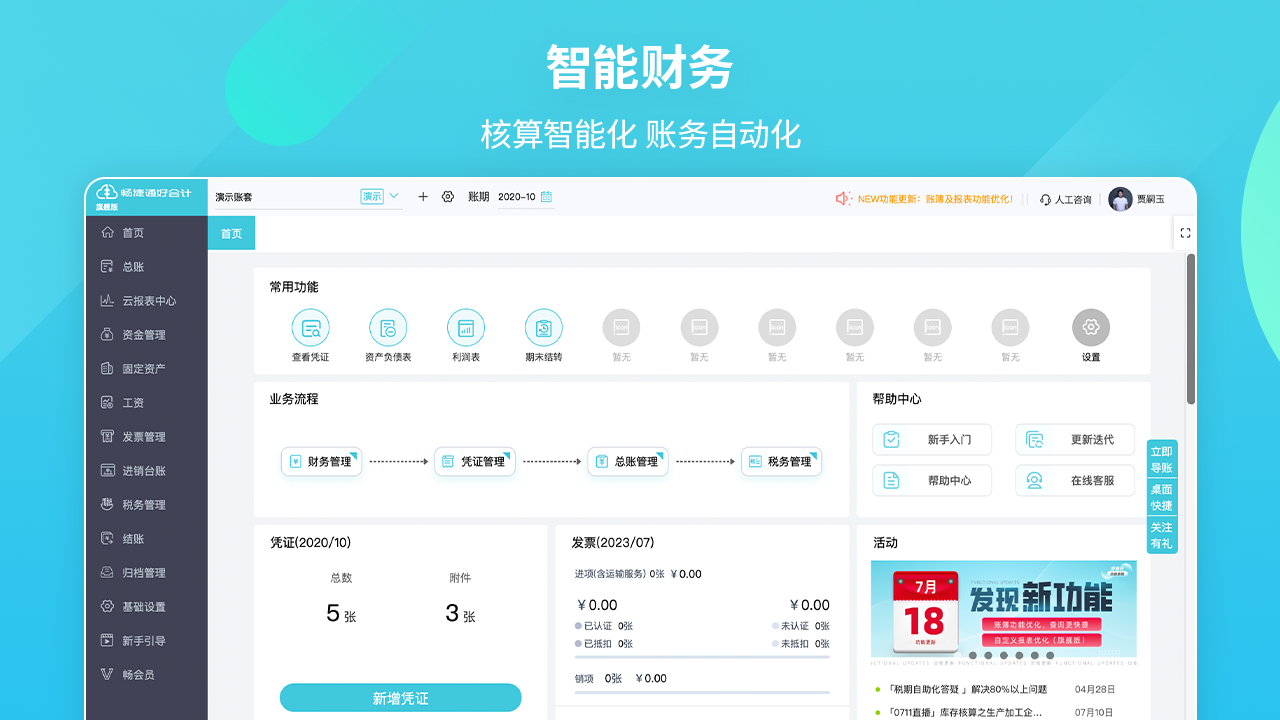Click the 07月10日 activity date
This screenshot has width=1280, height=720.
1095,713
